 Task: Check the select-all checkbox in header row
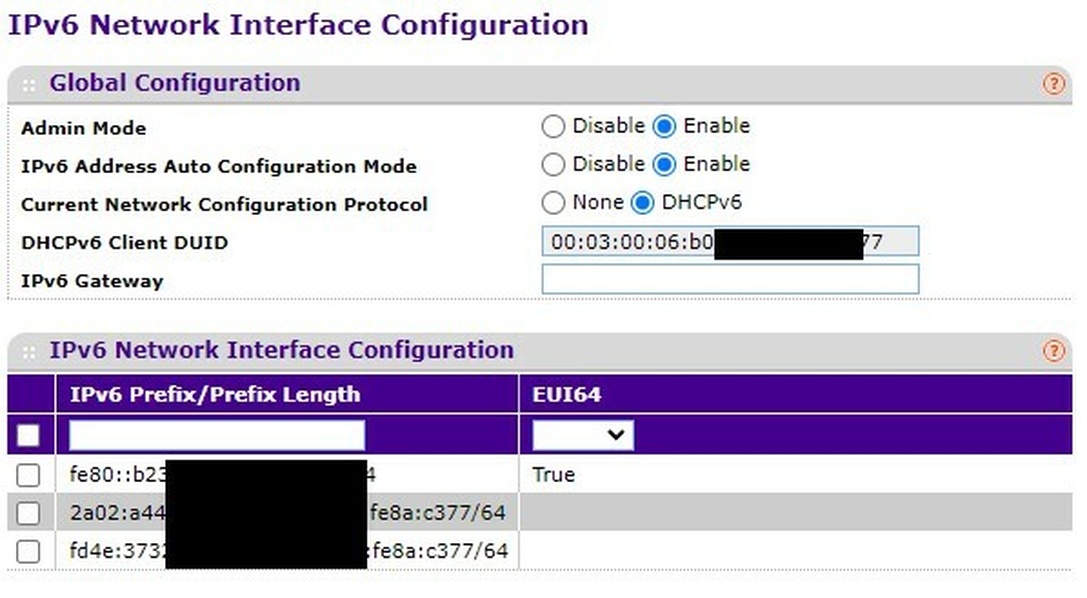pos(28,435)
